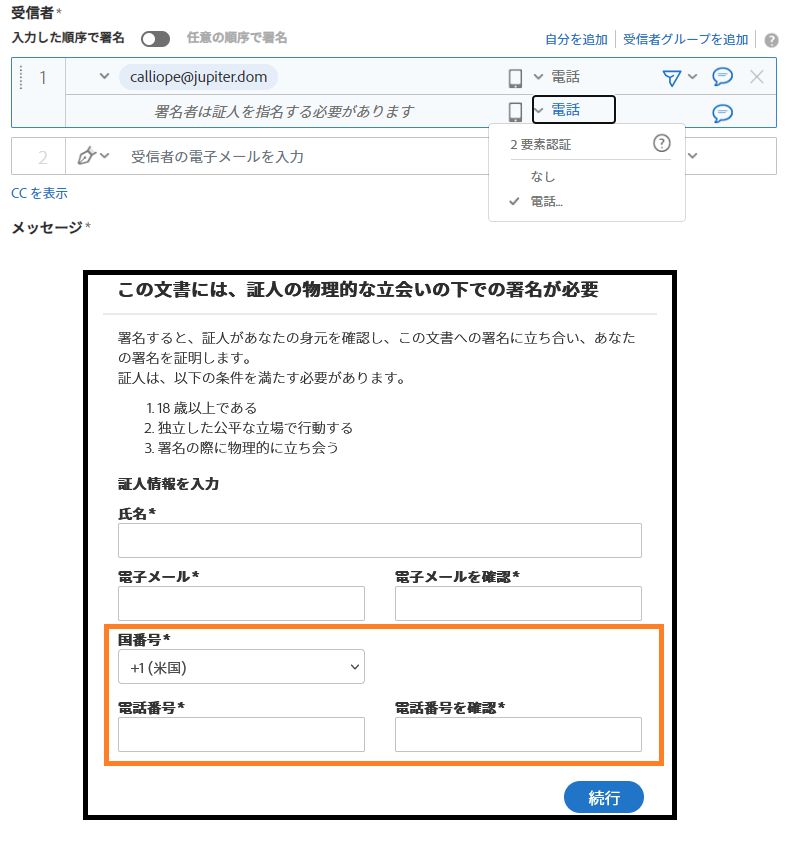
Task: Click the 電話番号 input field
Action: pyautogui.click(x=241, y=734)
